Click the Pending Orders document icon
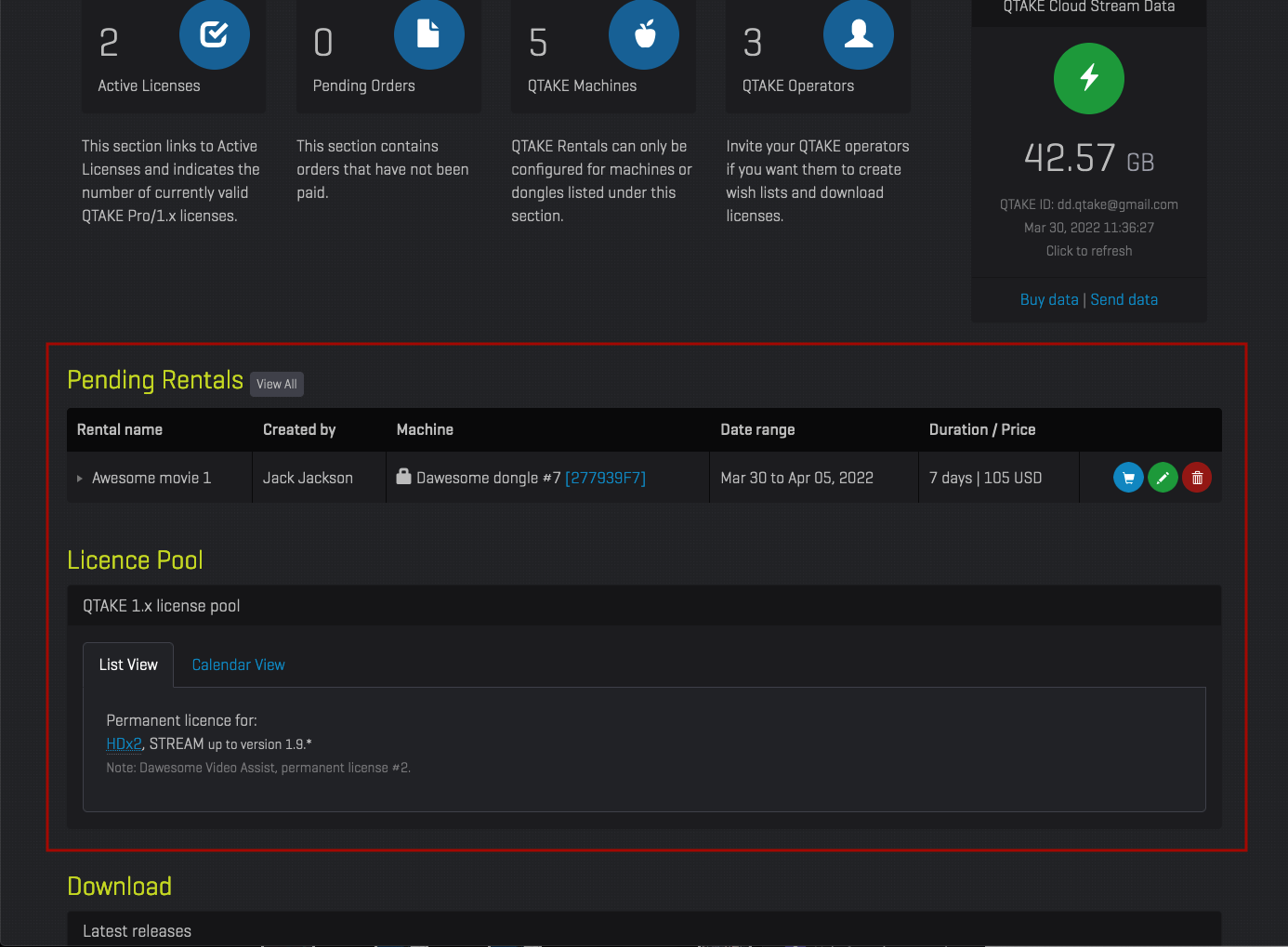Image resolution: width=1288 pixels, height=947 pixels. pos(429,34)
